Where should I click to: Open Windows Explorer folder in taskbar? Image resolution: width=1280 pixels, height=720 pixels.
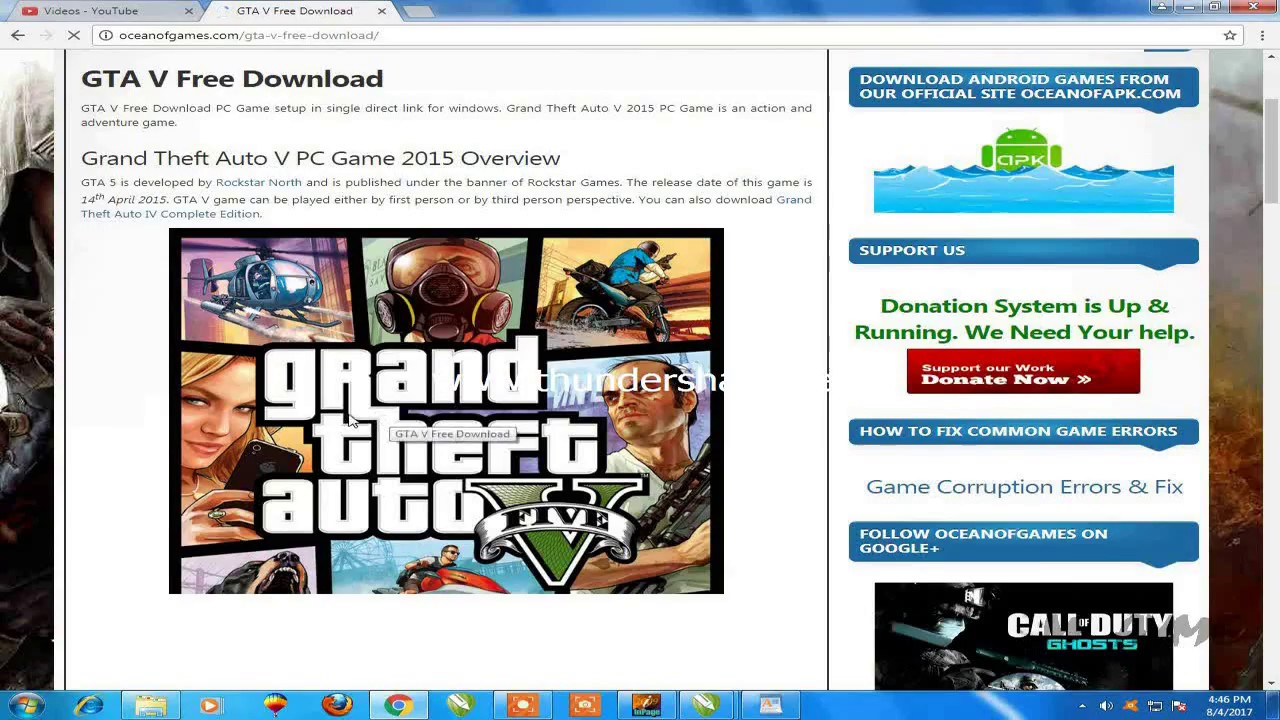[x=151, y=705]
